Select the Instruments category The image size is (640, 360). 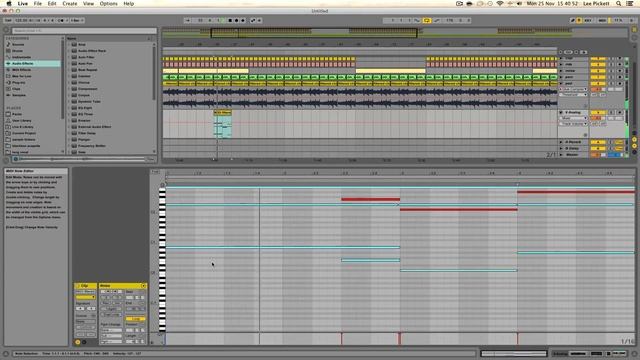click(x=21, y=57)
